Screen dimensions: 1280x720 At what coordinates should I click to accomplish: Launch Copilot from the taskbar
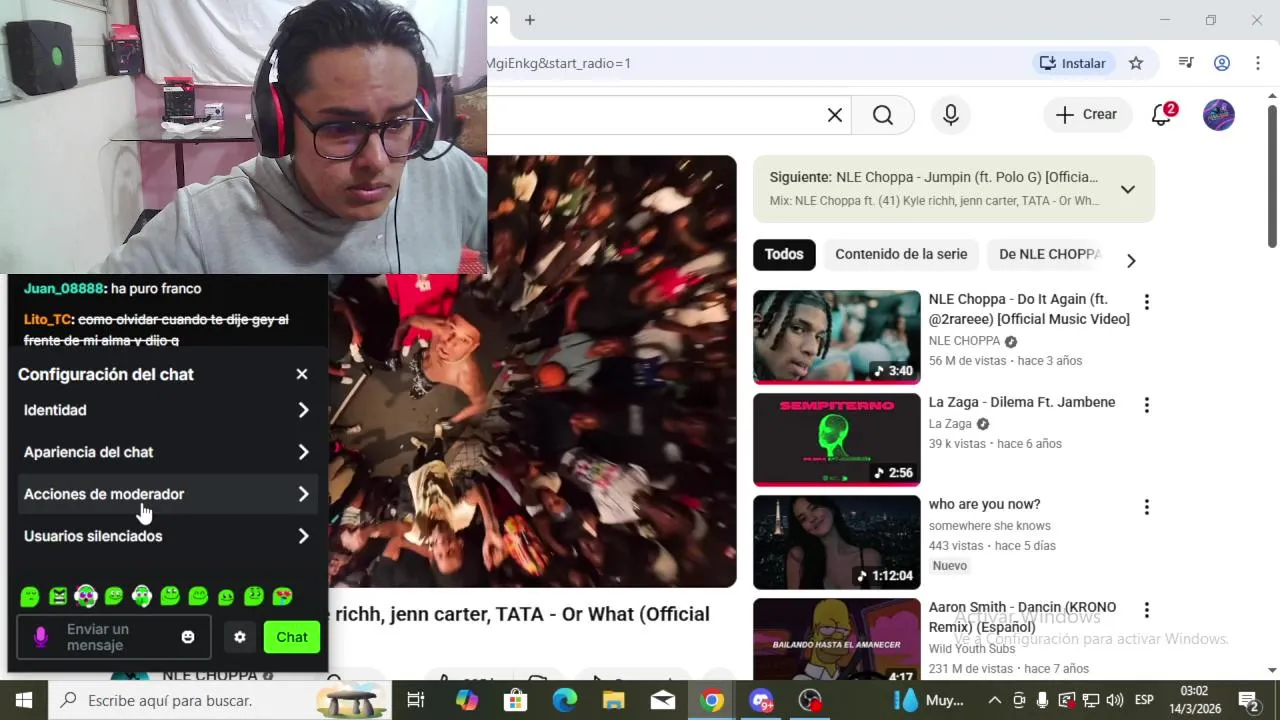467,700
